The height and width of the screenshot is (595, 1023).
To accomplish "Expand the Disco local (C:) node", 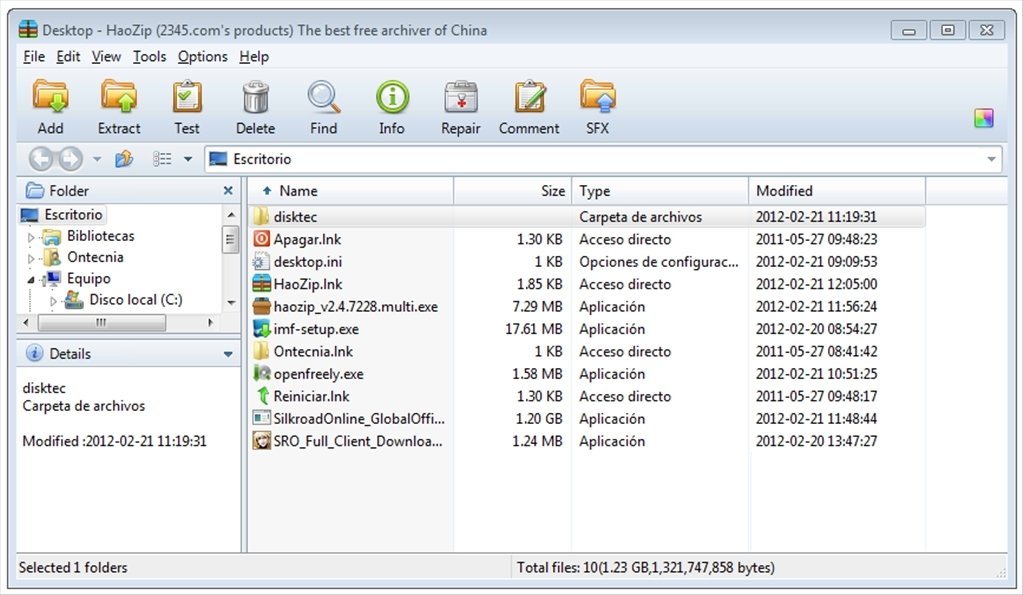I will (53, 301).
